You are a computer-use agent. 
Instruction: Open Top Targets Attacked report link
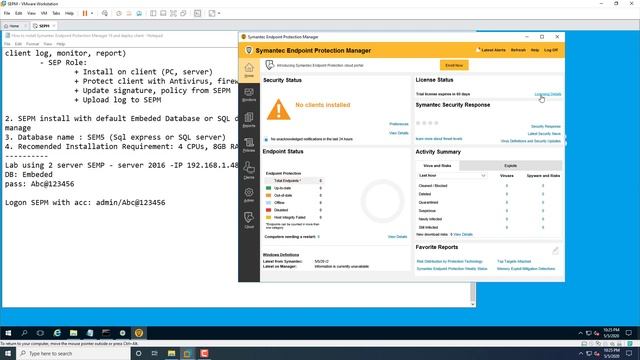514,261
